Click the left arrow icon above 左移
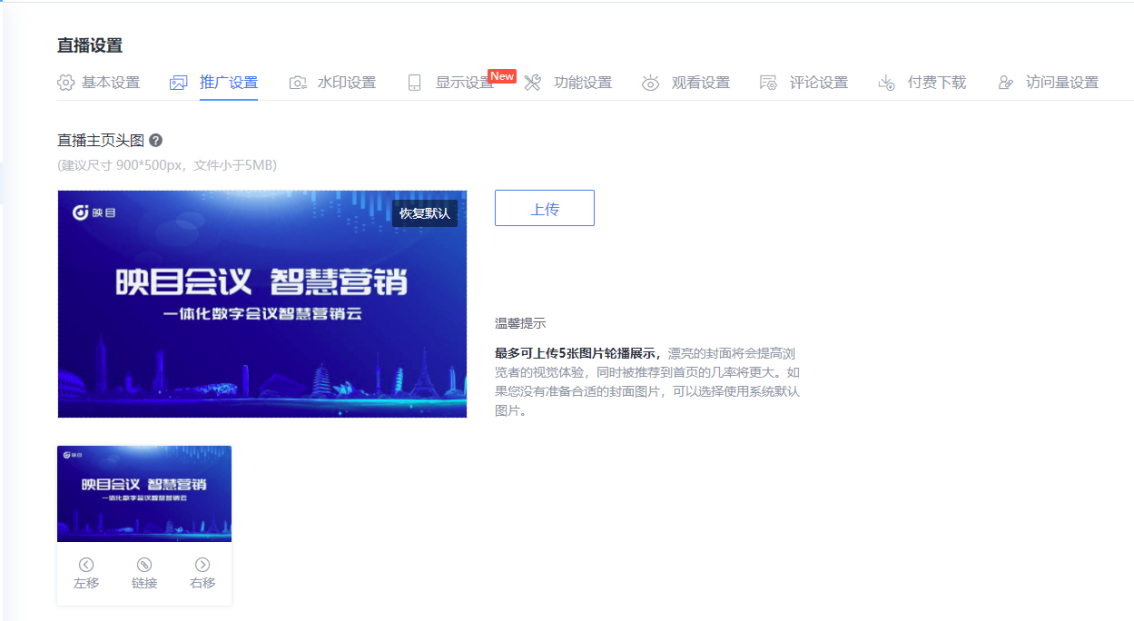 tap(86, 565)
